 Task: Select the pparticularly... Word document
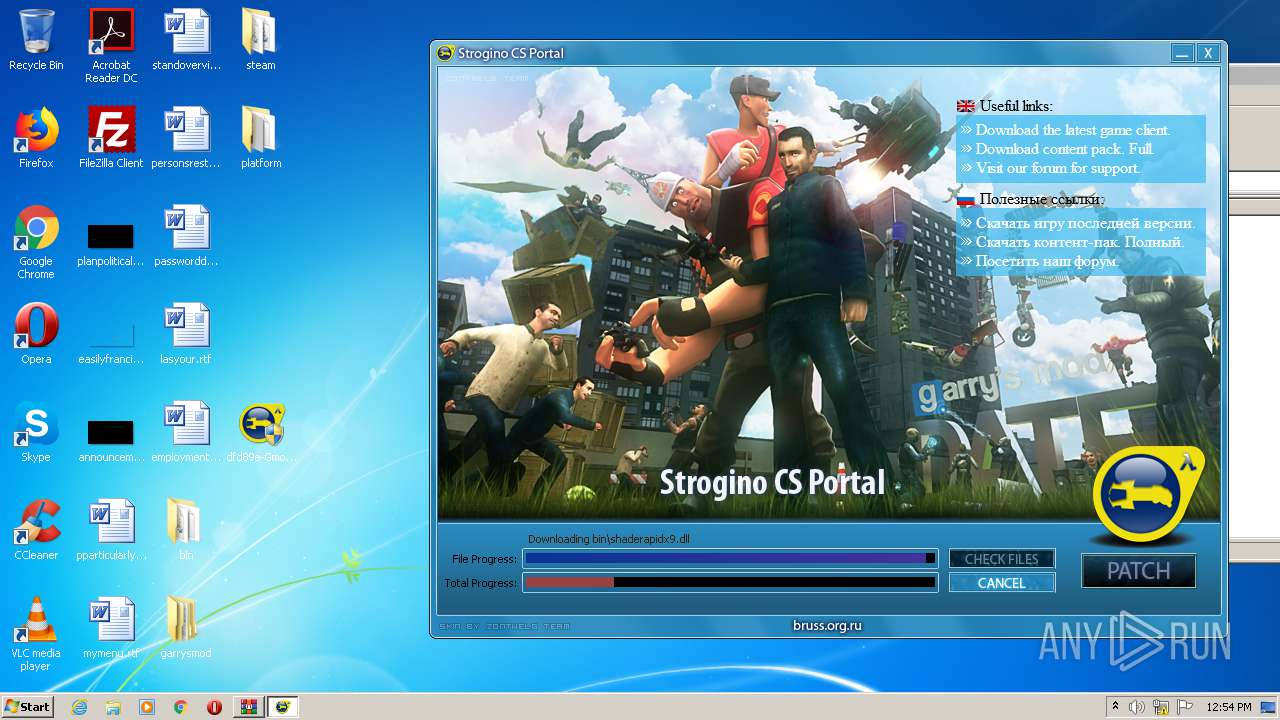(111, 530)
